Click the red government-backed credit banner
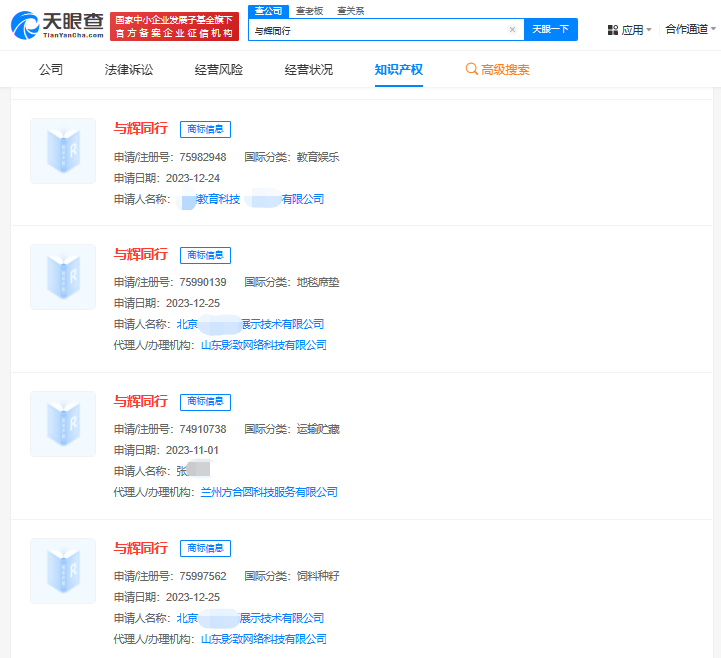Screen dimensions: 721x658 tap(174, 26)
